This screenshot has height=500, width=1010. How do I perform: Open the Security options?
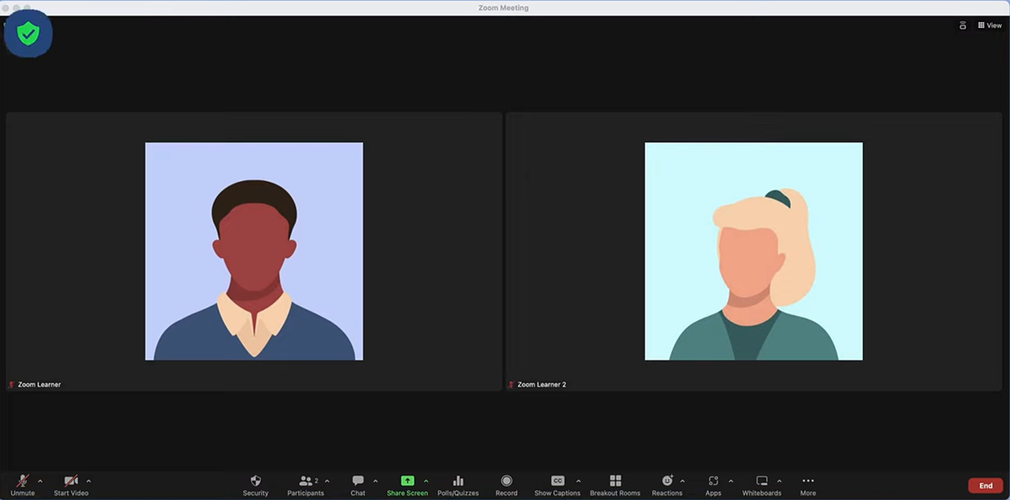pyautogui.click(x=255, y=482)
